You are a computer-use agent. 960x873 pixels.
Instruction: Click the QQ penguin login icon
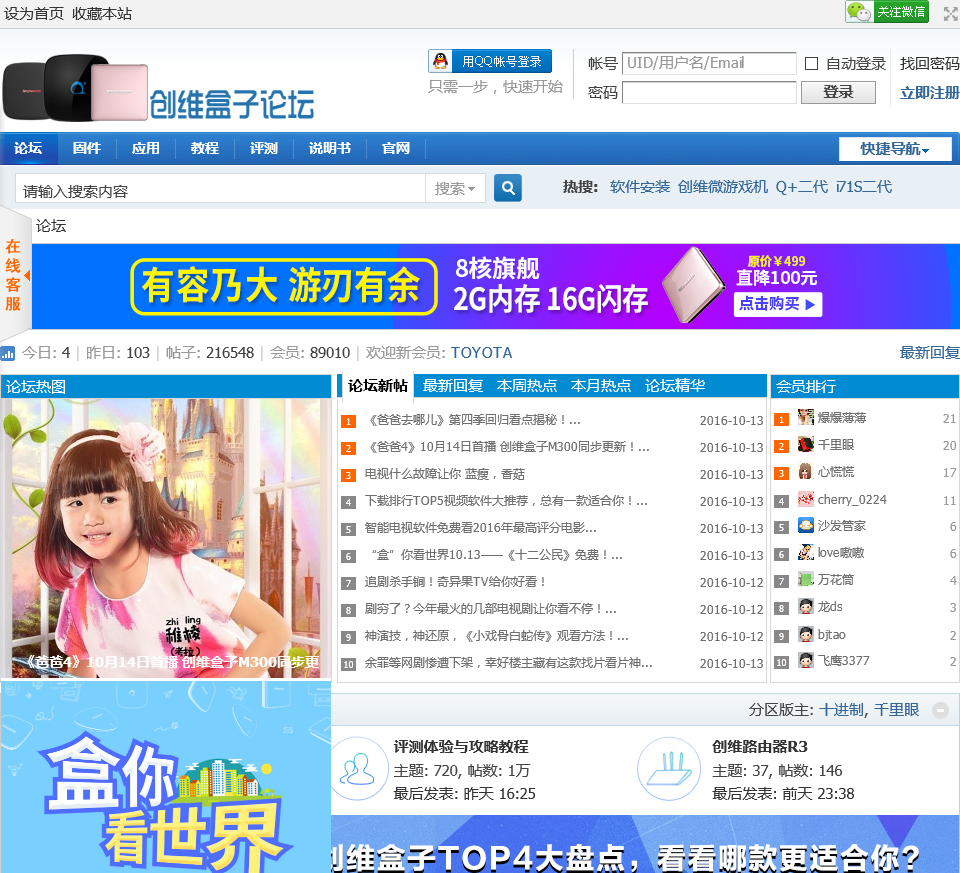point(440,61)
